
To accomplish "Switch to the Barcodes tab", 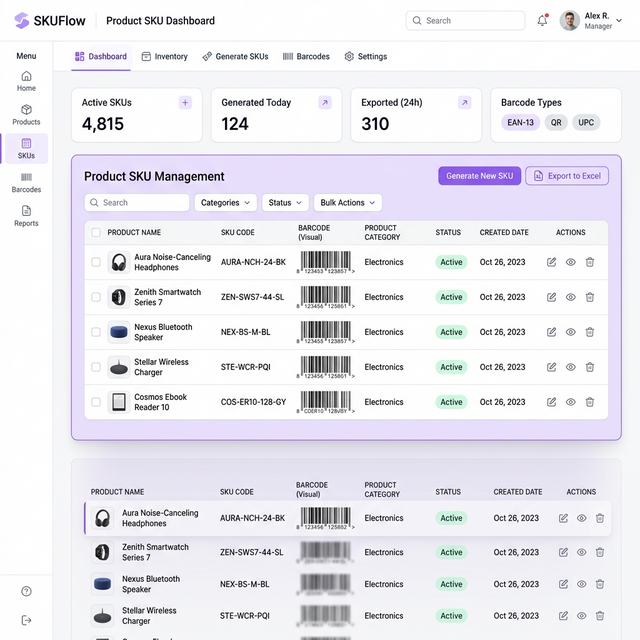I will 306,56.
